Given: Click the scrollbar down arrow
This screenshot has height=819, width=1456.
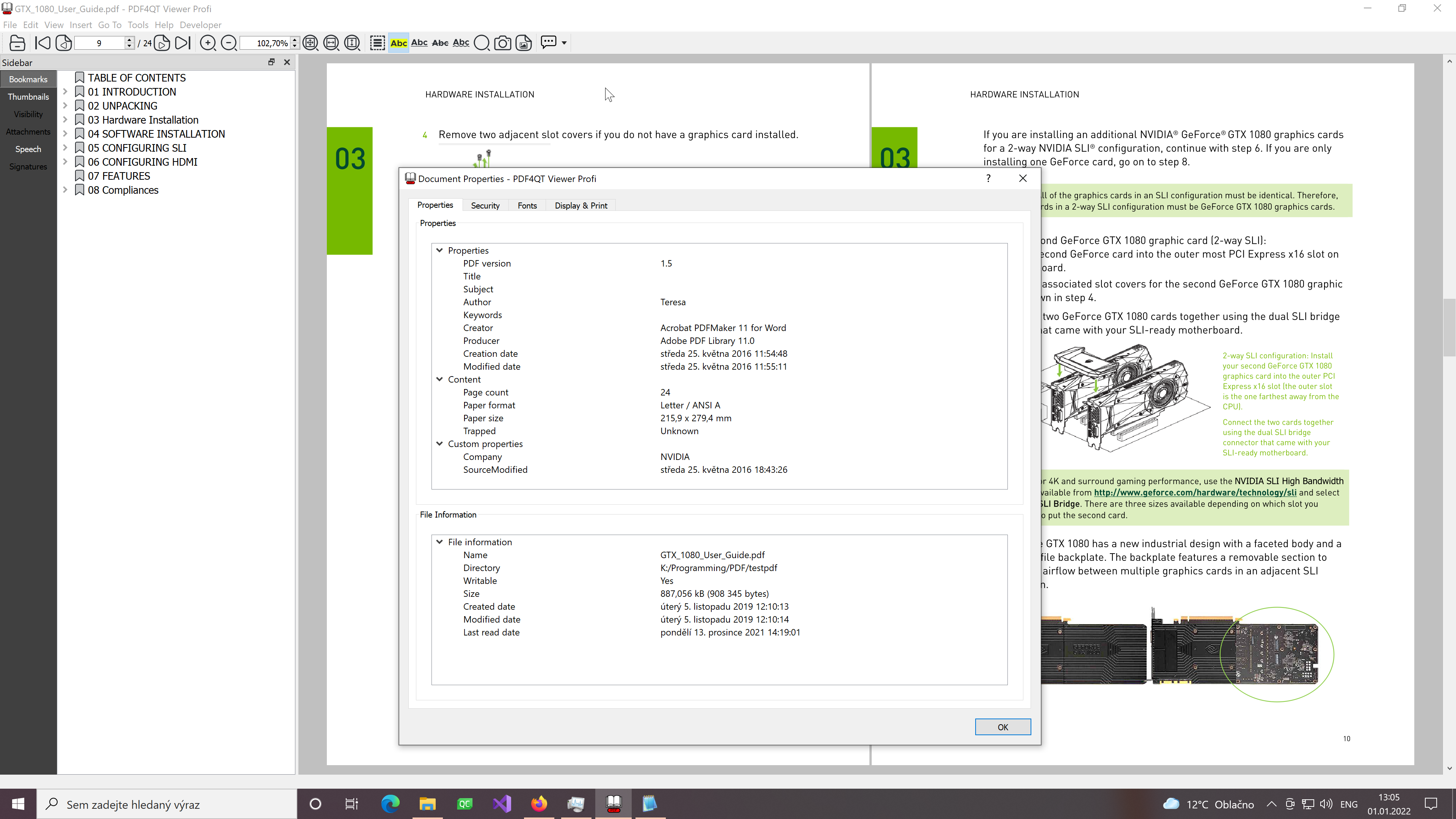Looking at the screenshot, I should coord(1449,768).
